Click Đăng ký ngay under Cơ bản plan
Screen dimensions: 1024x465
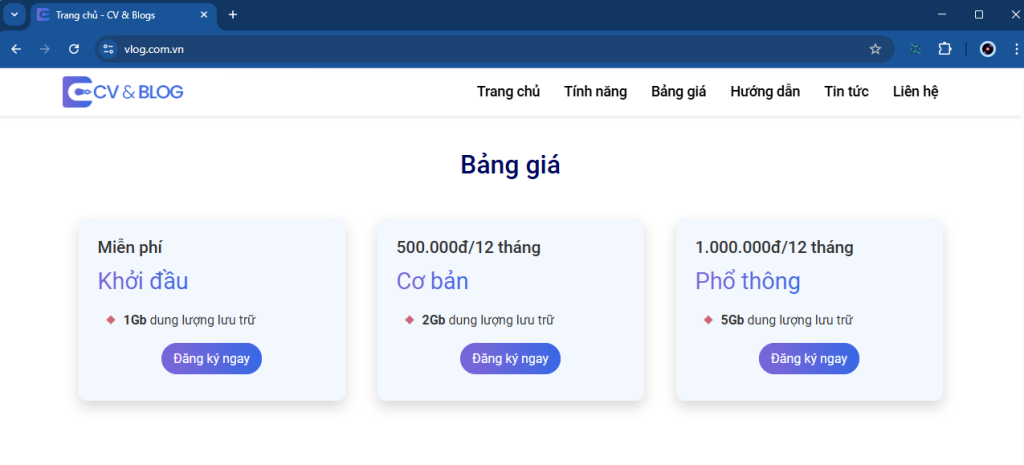[510, 359]
